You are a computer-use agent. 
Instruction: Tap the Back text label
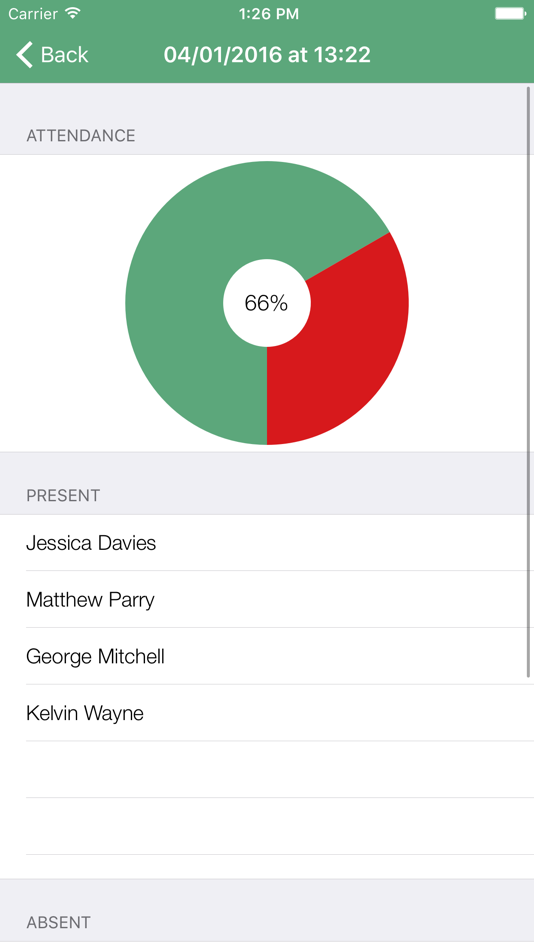coord(64,55)
